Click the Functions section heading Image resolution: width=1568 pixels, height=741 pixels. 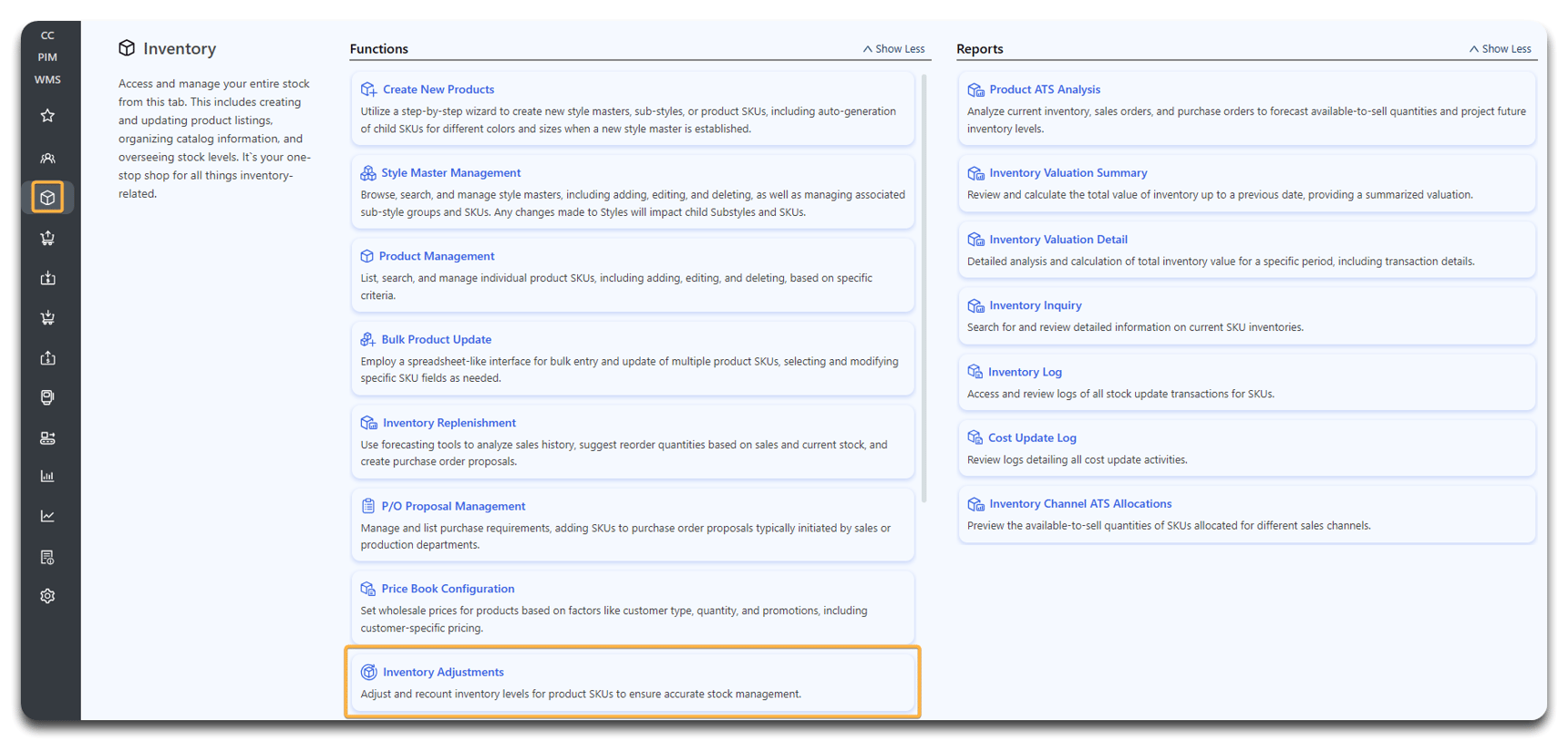(x=379, y=49)
